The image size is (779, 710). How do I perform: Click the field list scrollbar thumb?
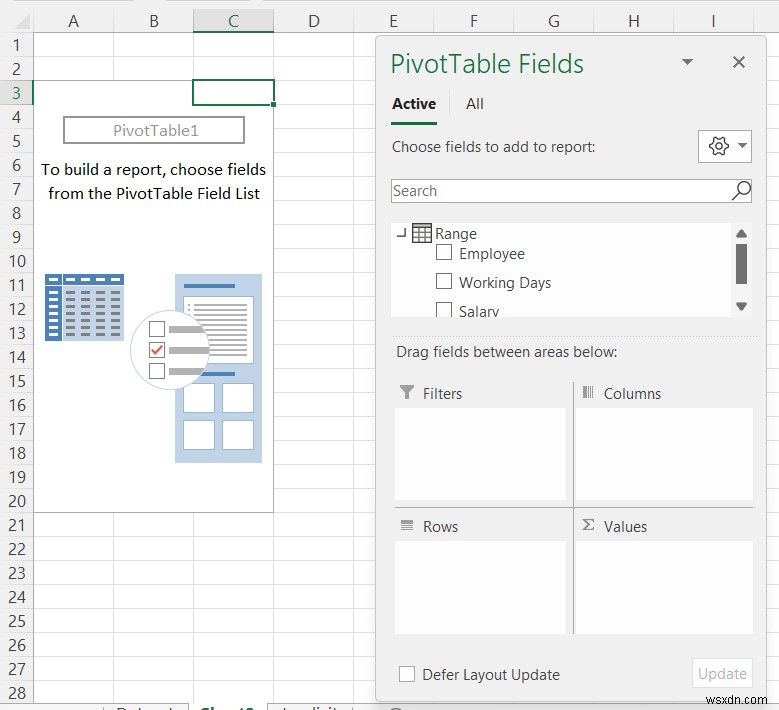(x=741, y=264)
